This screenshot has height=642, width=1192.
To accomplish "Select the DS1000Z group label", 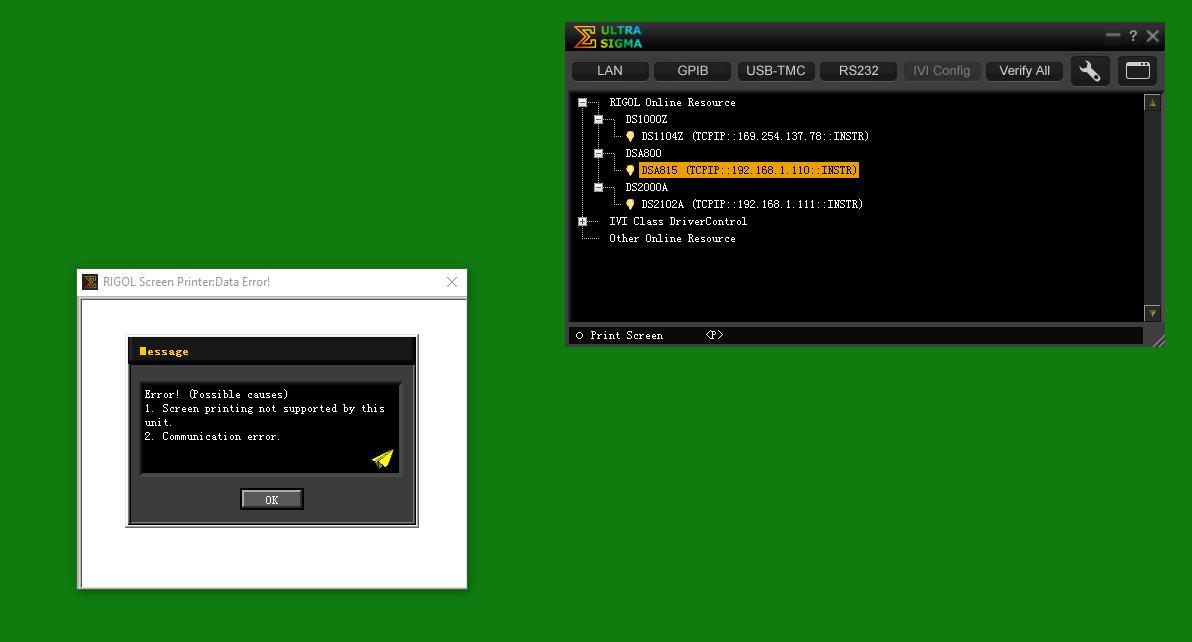I will pyautogui.click(x=646, y=119).
